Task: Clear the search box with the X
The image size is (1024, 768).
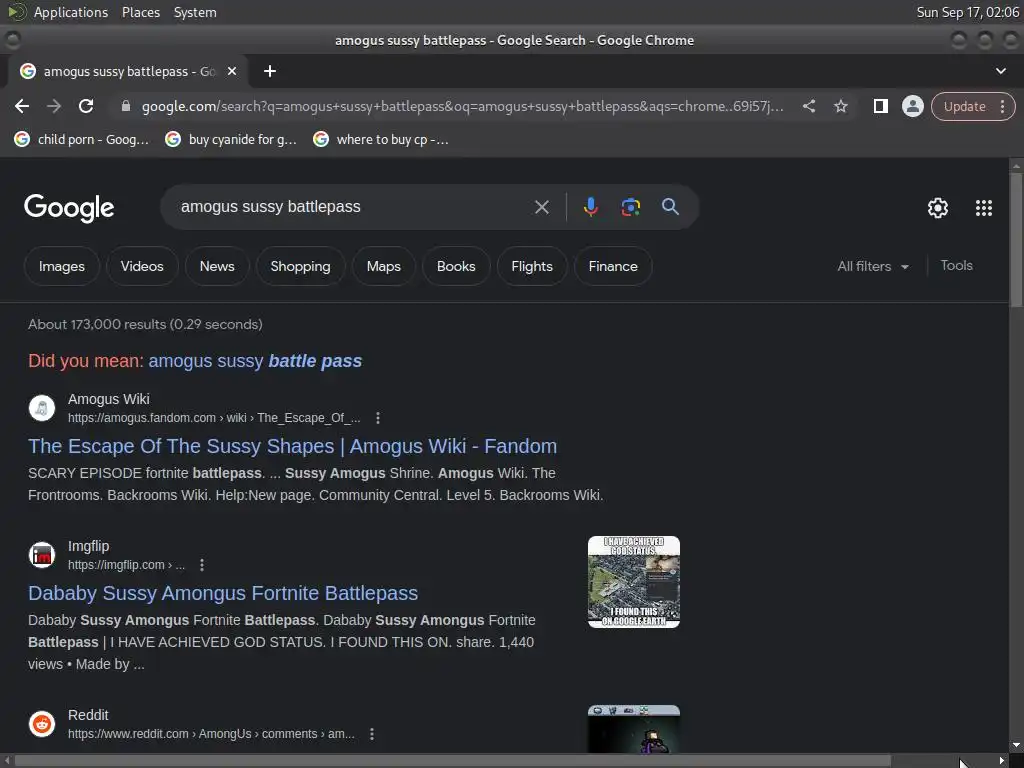Action: 541,207
